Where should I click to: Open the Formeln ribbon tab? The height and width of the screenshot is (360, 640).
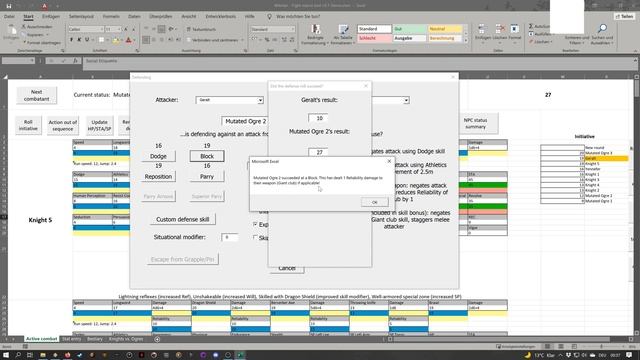(111, 16)
